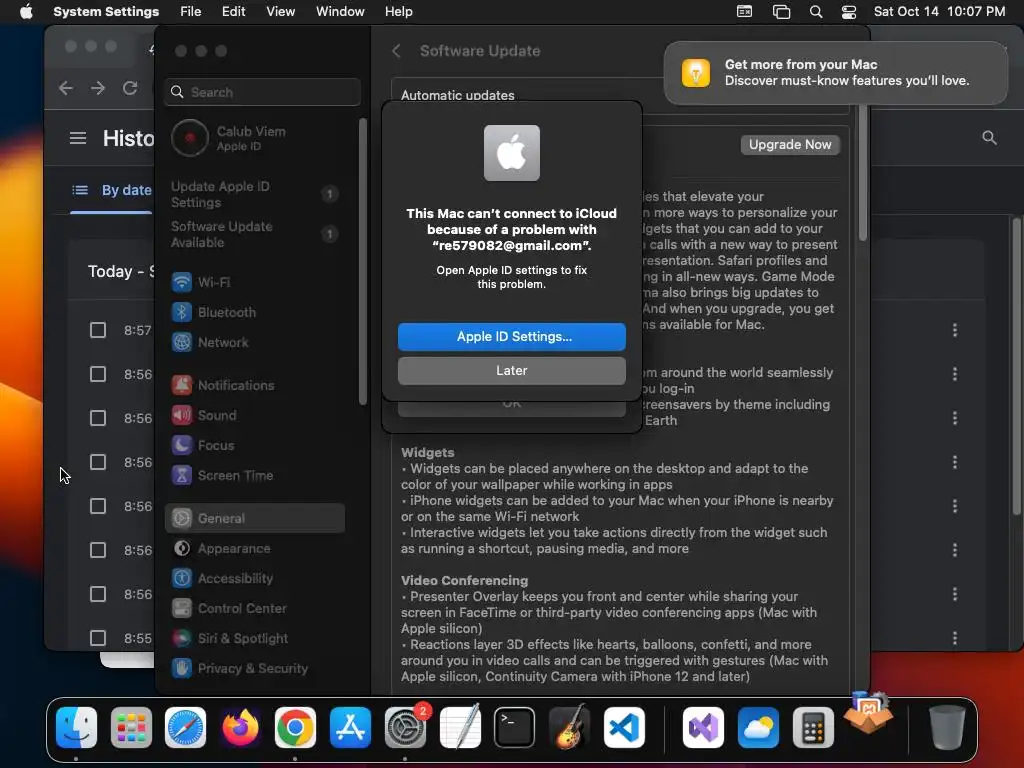This screenshot has height=768, width=1024.
Task: Click the settings sidebar scrollbar
Action: pyautogui.click(x=362, y=261)
